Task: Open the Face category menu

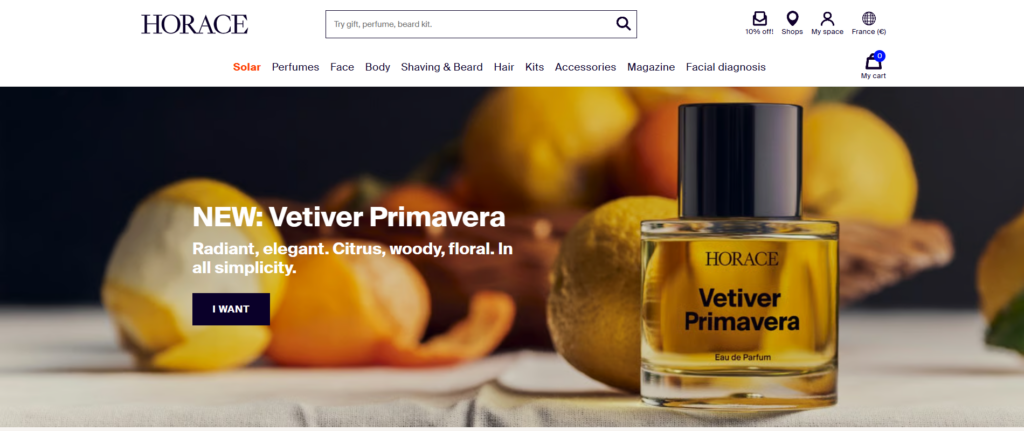Action: (342, 67)
